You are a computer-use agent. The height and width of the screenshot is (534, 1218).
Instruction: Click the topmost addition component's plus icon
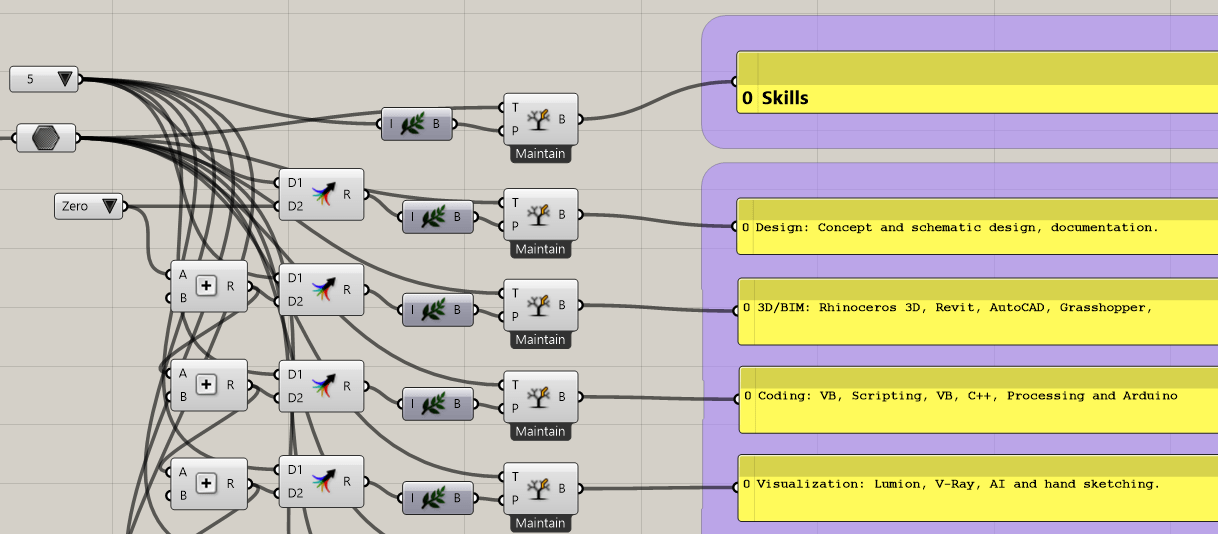(x=207, y=286)
